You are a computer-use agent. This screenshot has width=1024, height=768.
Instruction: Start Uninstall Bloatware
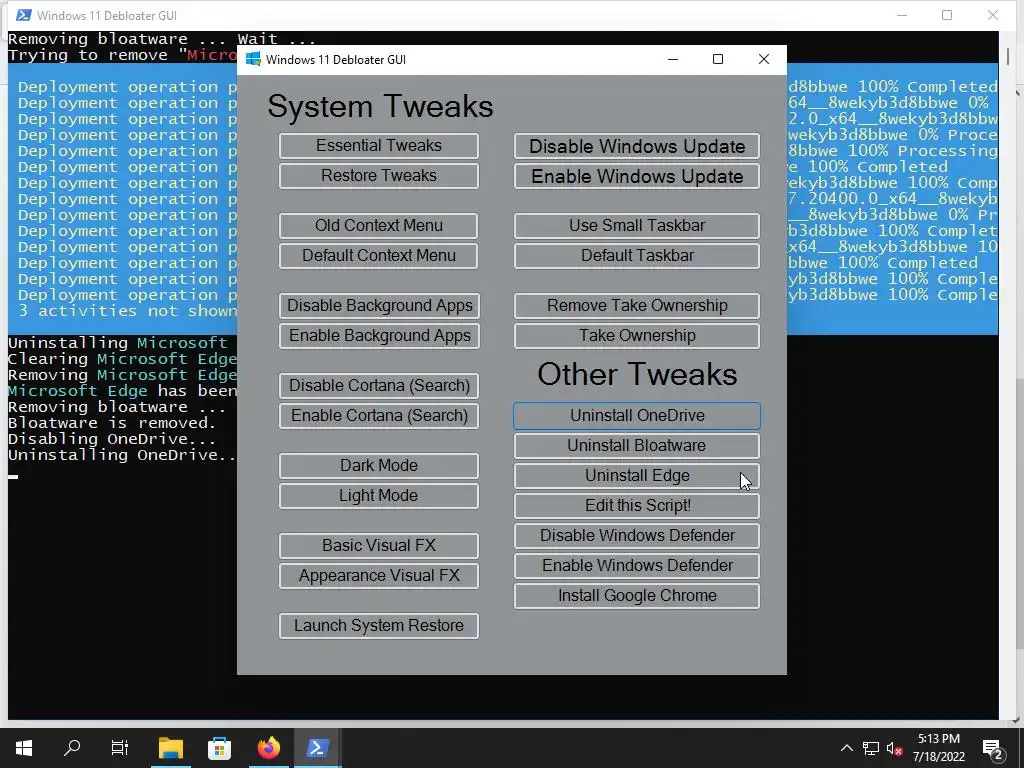point(637,446)
